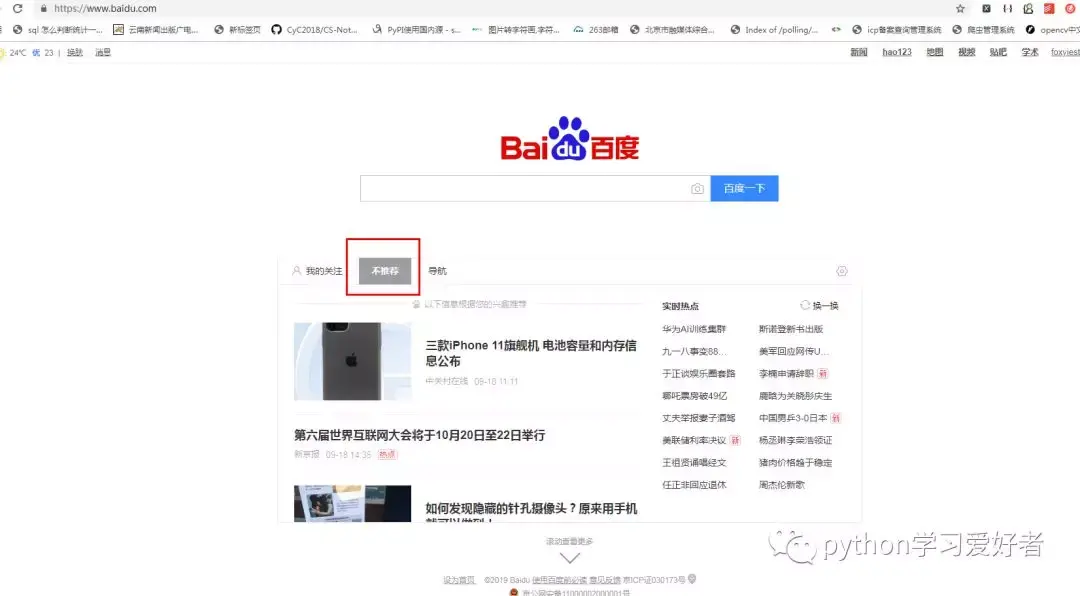Open hot topic 斯诺登新书出版
Screen dimensions: 1080x596
[x=791, y=329]
